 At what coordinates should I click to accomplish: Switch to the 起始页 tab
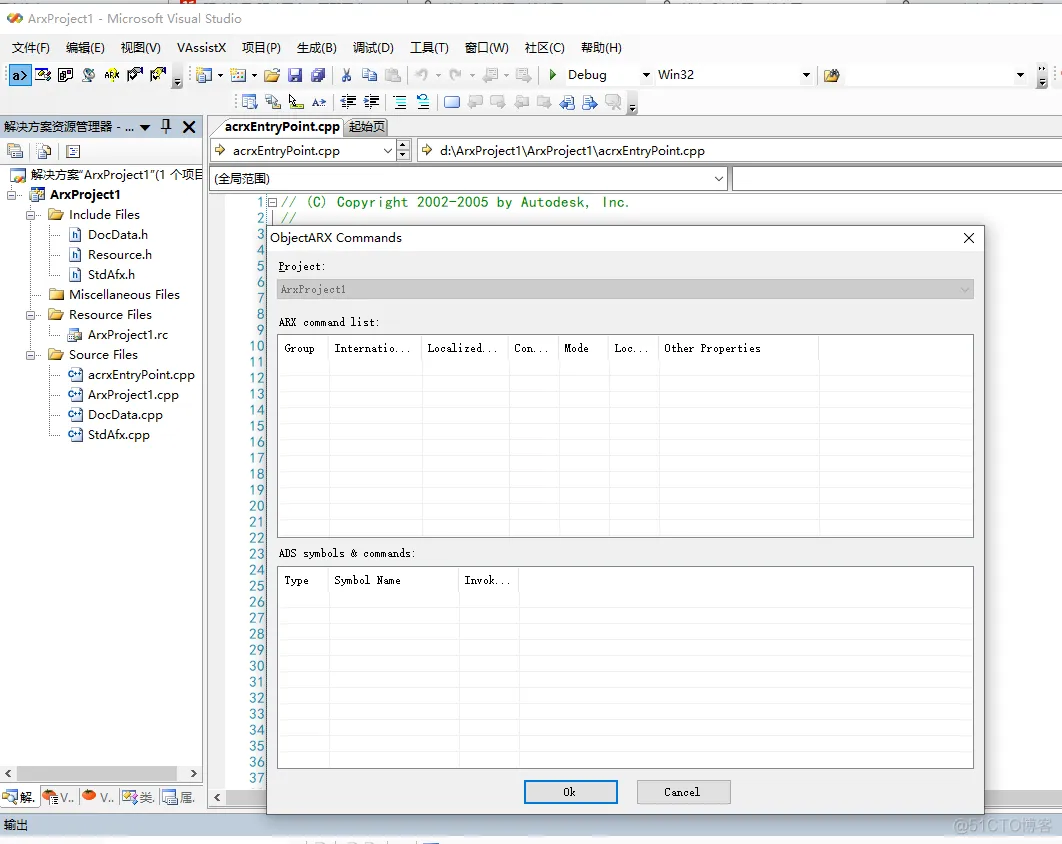[367, 127]
